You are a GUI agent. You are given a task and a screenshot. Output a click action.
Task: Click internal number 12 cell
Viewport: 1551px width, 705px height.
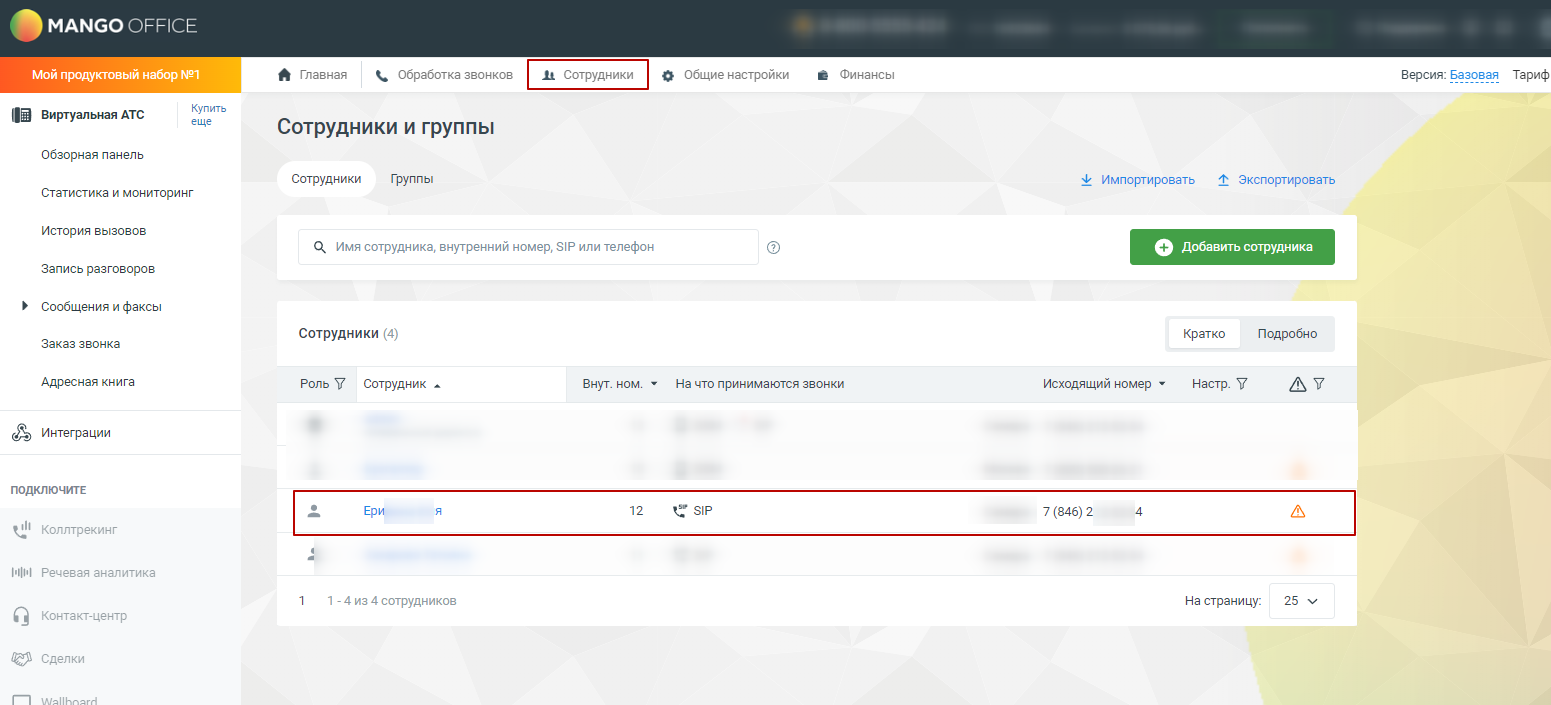coord(636,511)
